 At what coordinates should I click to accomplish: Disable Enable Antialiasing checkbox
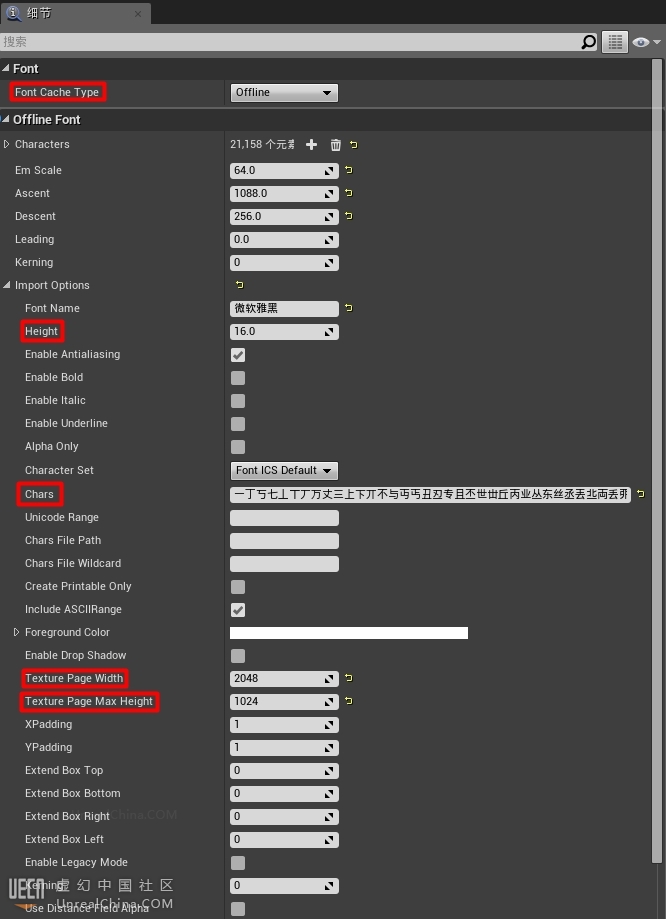pyautogui.click(x=237, y=355)
